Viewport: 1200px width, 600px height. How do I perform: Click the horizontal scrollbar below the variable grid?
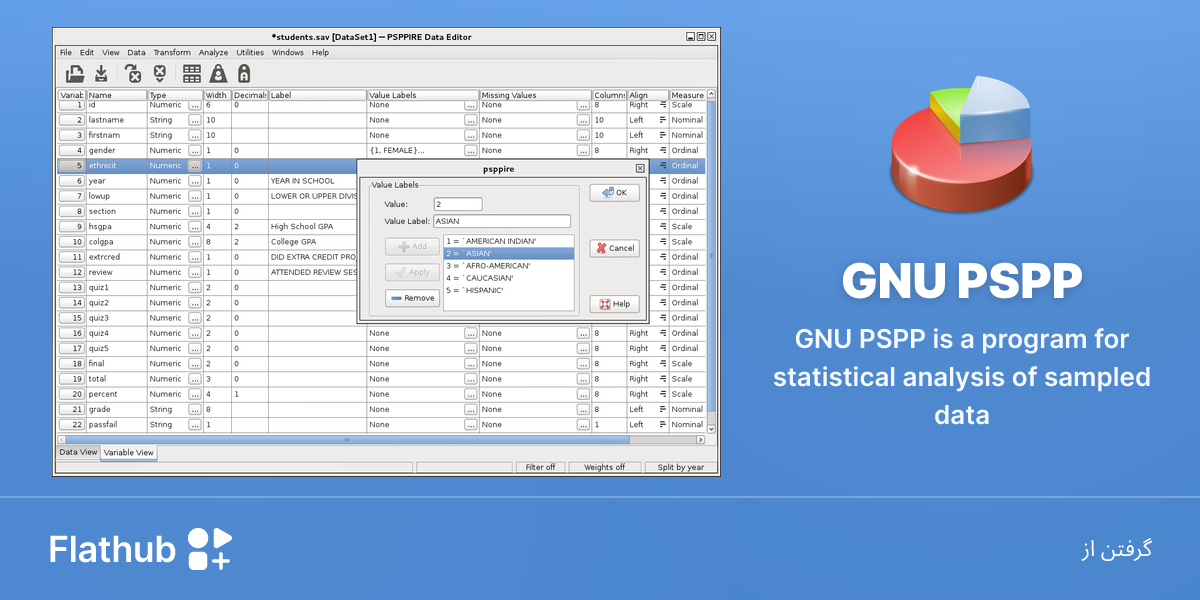pyautogui.click(x=381, y=439)
